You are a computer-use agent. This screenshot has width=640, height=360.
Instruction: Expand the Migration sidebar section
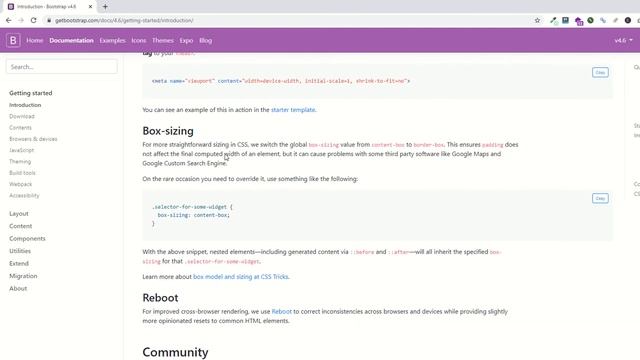point(23,276)
